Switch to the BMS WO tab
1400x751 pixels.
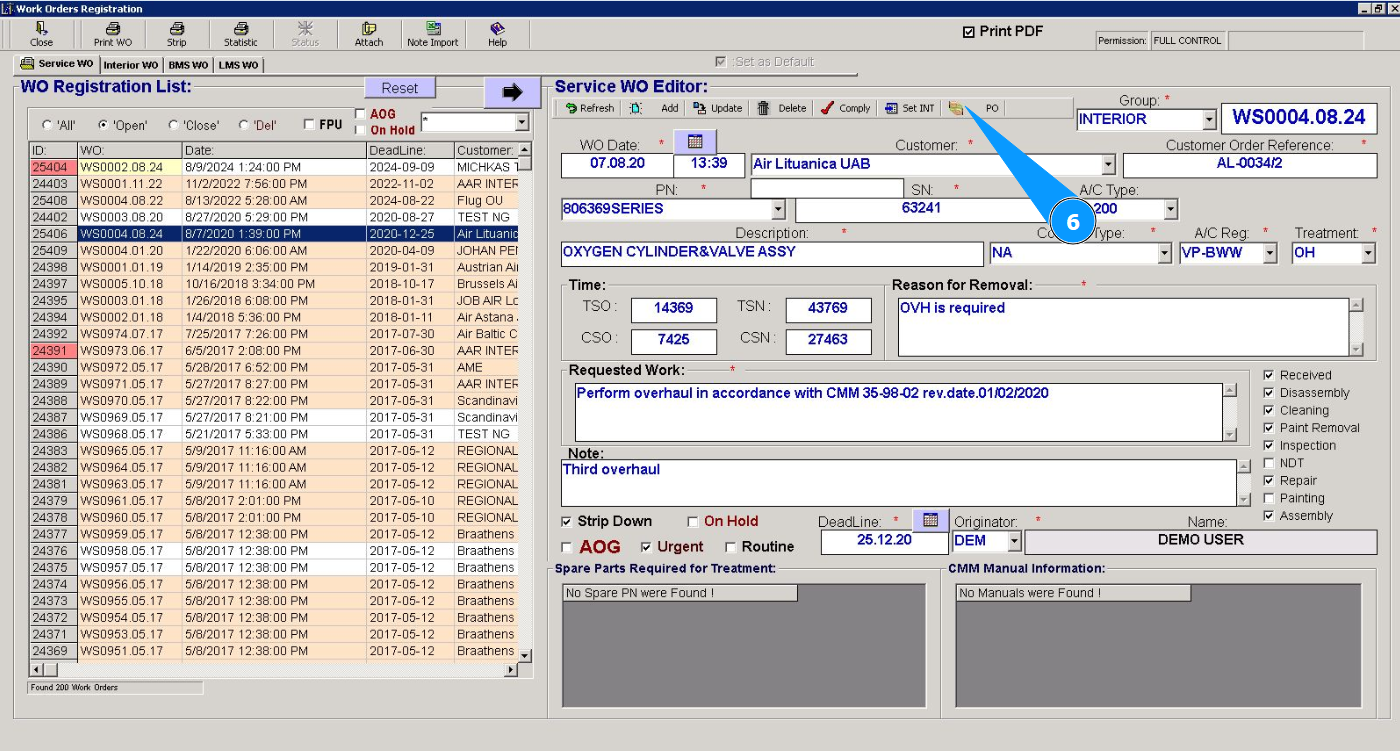point(188,65)
